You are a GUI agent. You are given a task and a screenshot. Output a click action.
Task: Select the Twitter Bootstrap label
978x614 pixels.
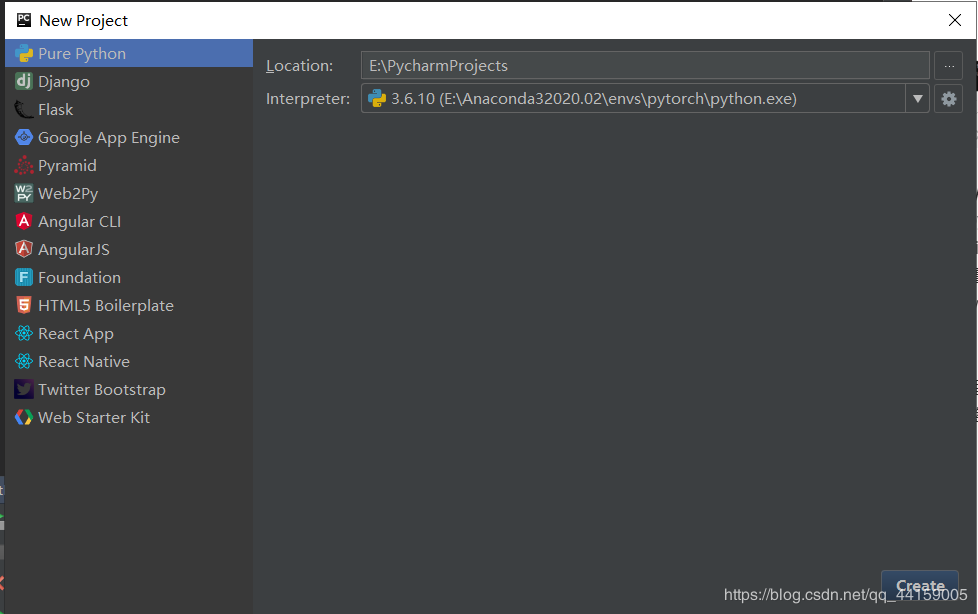[x=102, y=390]
